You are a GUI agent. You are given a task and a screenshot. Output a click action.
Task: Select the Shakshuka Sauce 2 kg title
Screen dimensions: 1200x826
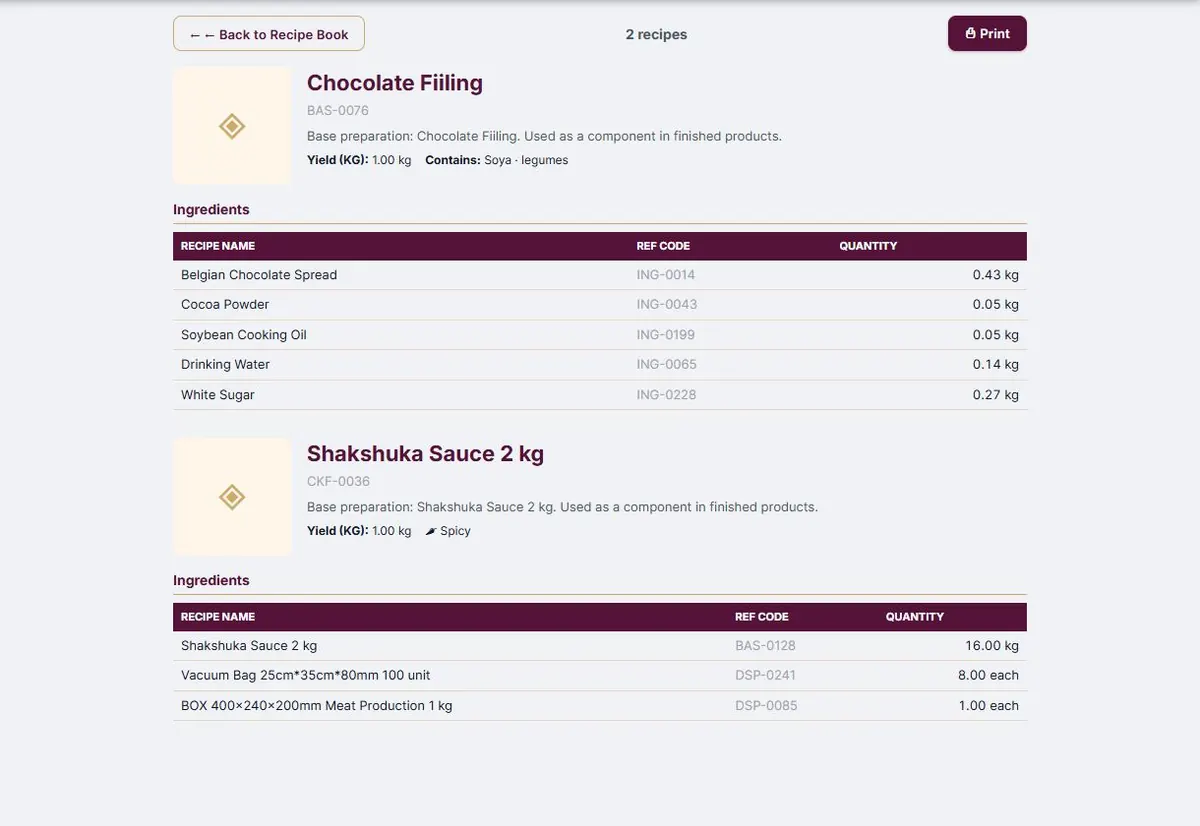click(x=425, y=454)
